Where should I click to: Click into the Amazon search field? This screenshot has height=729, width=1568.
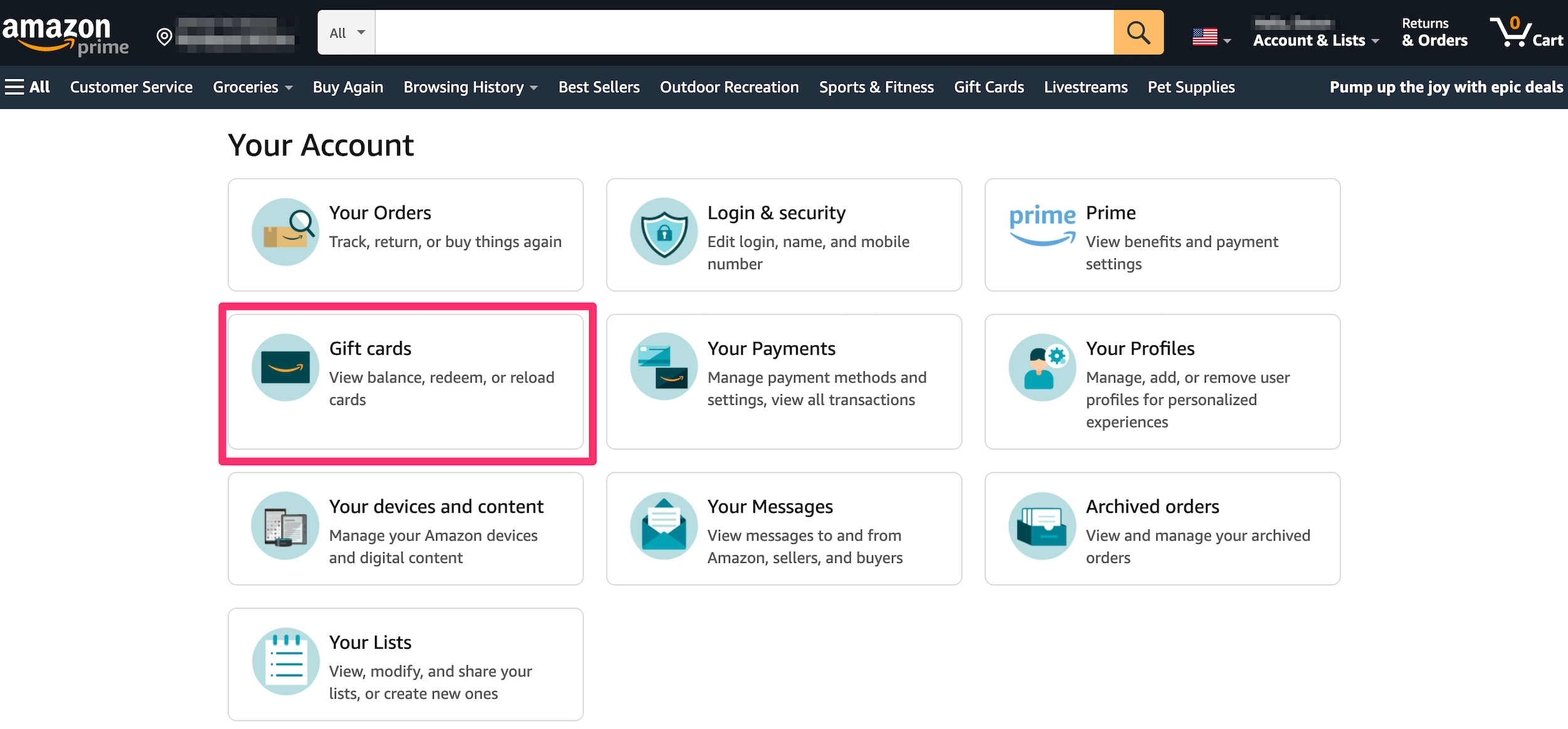tap(744, 33)
